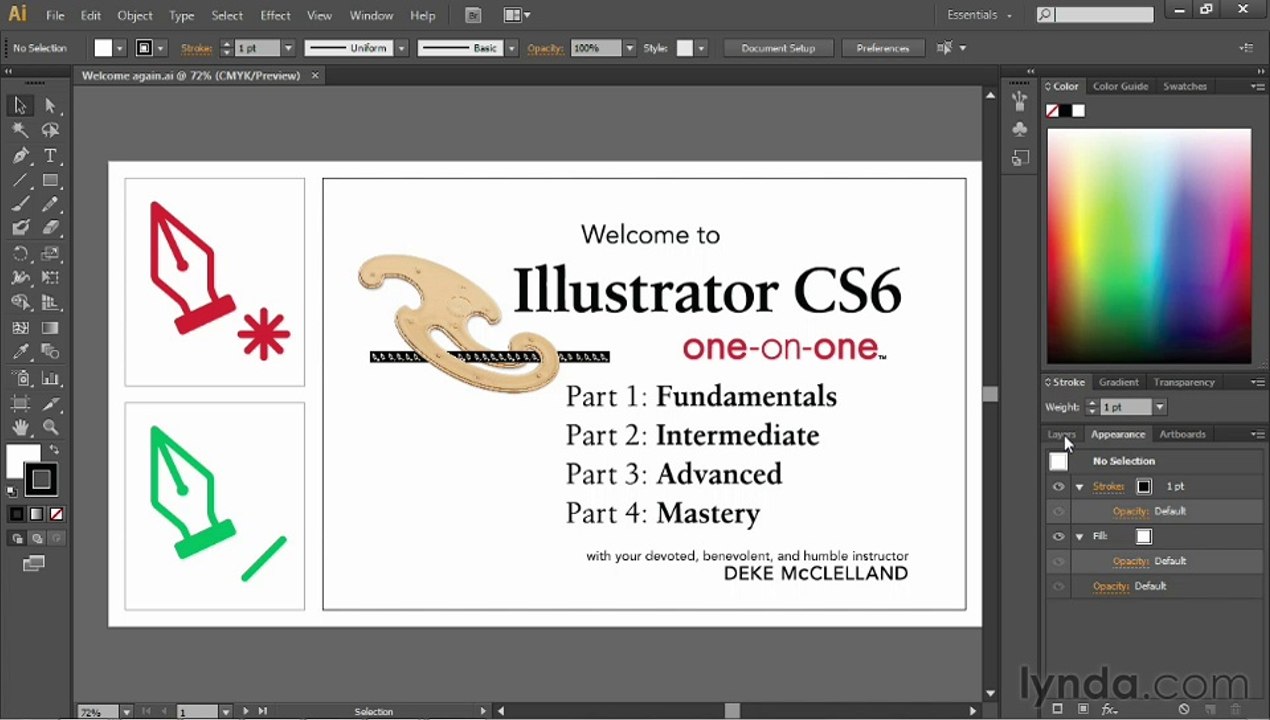Viewport: 1270px width, 720px height.
Task: Select the Scale tool
Action: (50, 254)
